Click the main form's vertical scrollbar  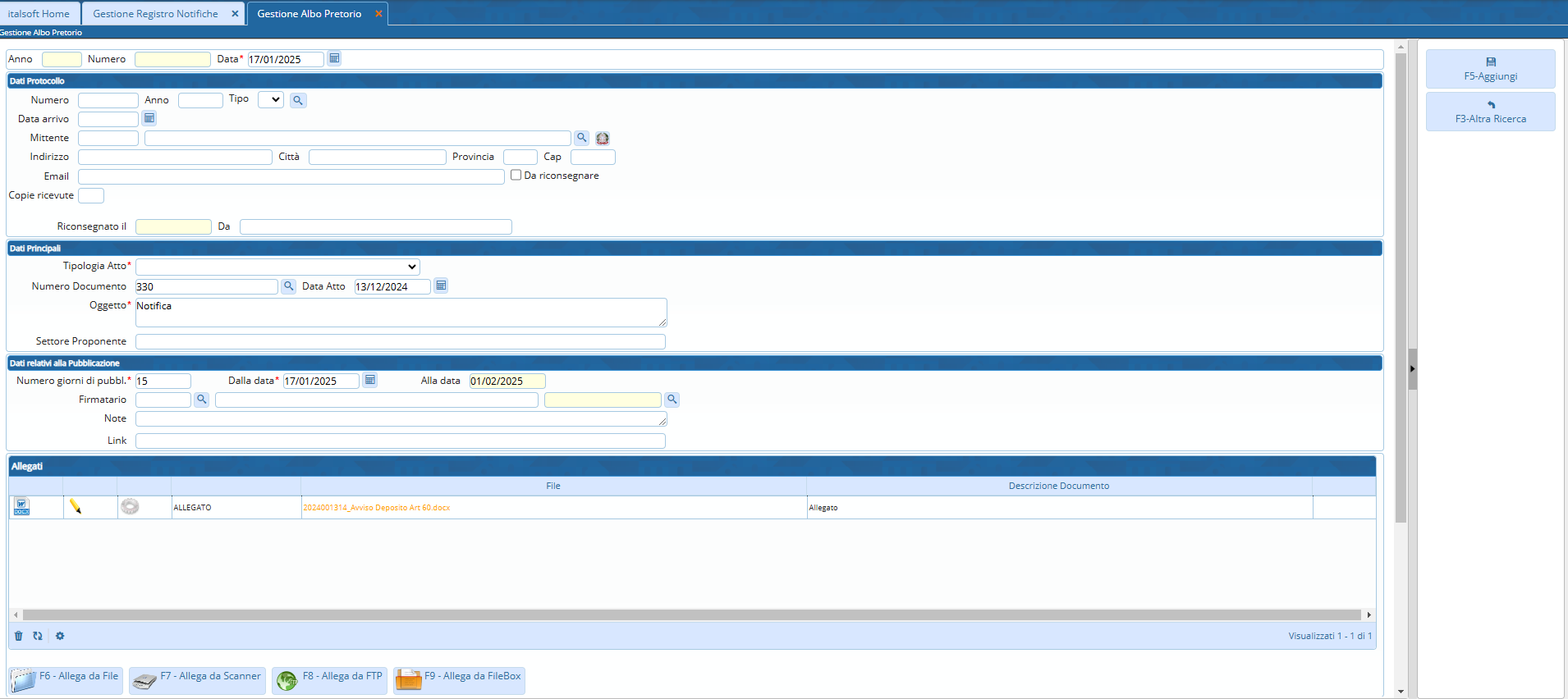click(x=1401, y=287)
